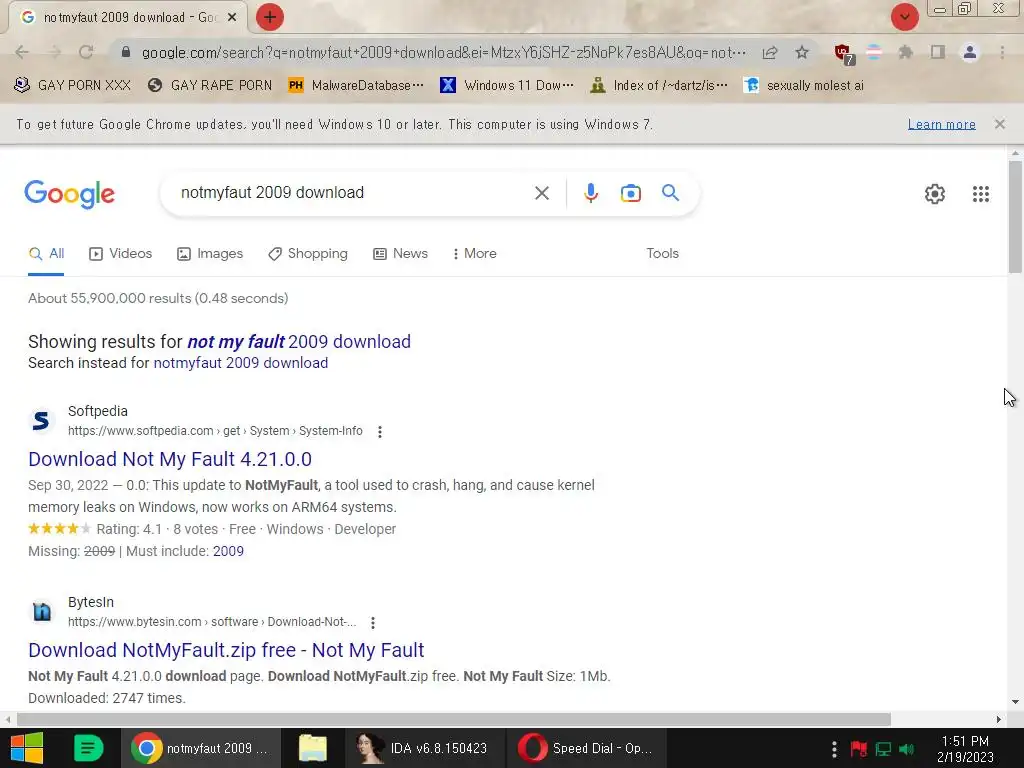
Task: Click the taskbar clock 1:51 PM
Action: pyautogui.click(x=965, y=749)
